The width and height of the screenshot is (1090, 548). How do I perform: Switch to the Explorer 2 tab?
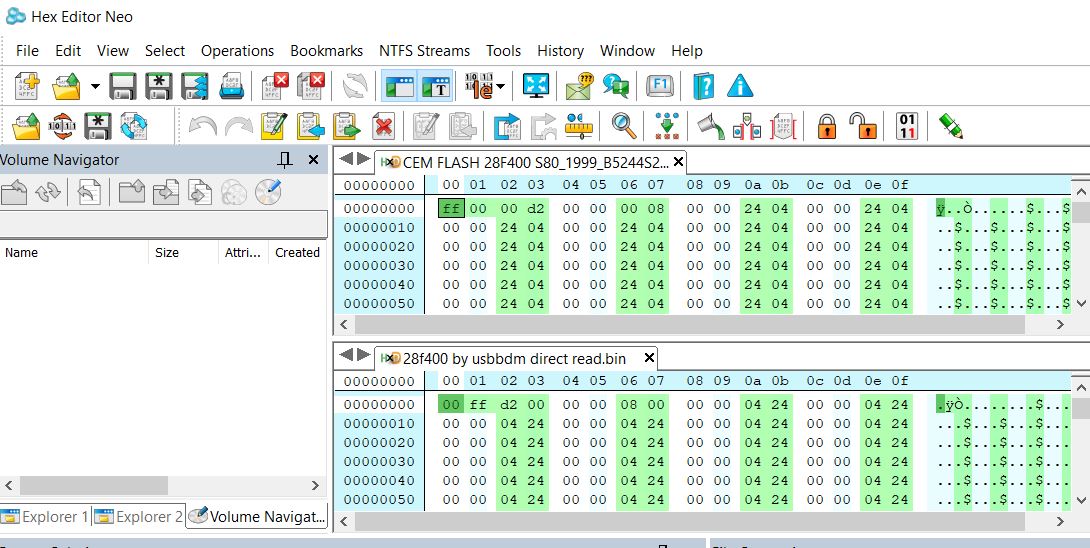click(x=139, y=517)
